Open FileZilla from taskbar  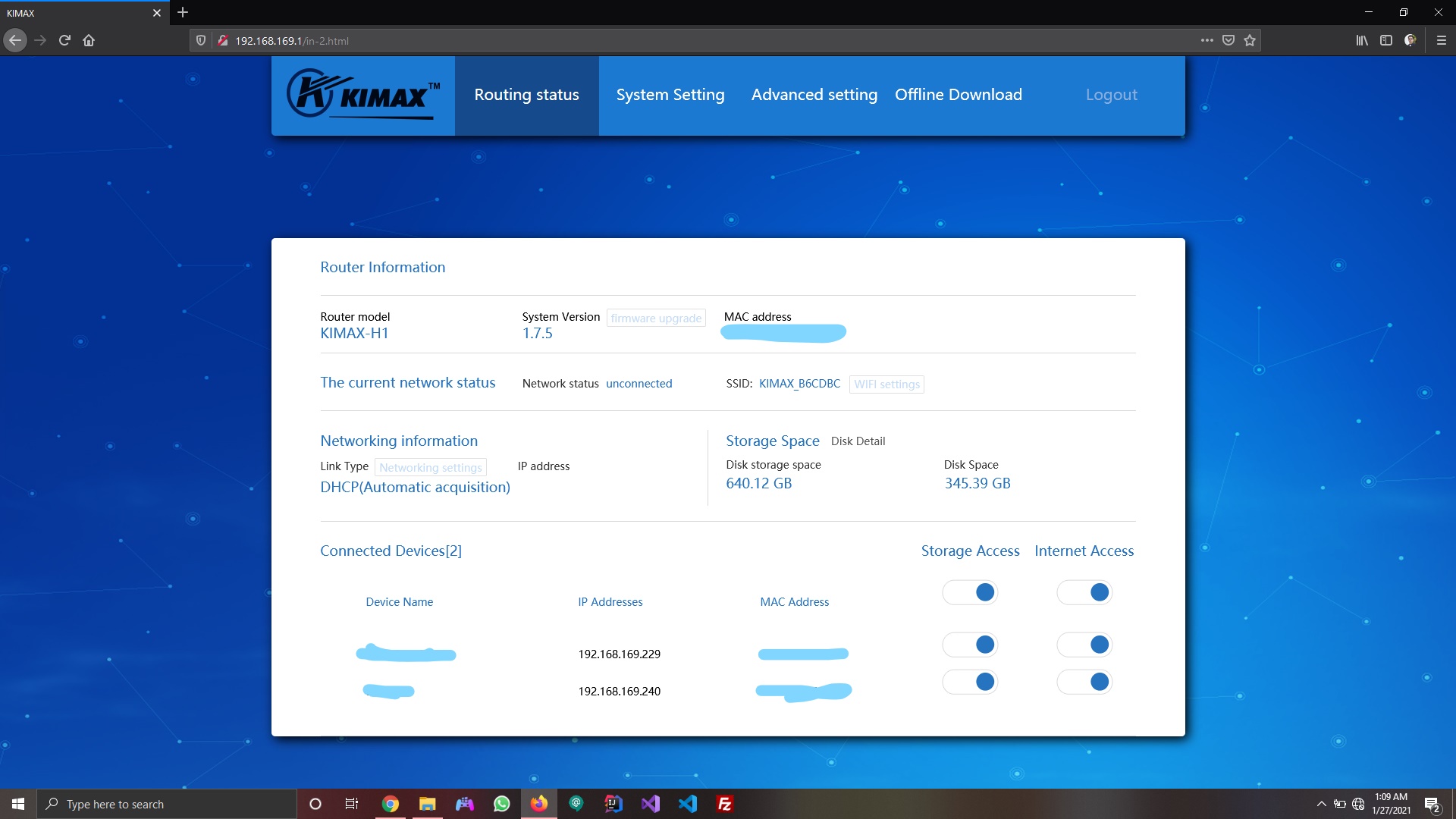tap(725, 804)
